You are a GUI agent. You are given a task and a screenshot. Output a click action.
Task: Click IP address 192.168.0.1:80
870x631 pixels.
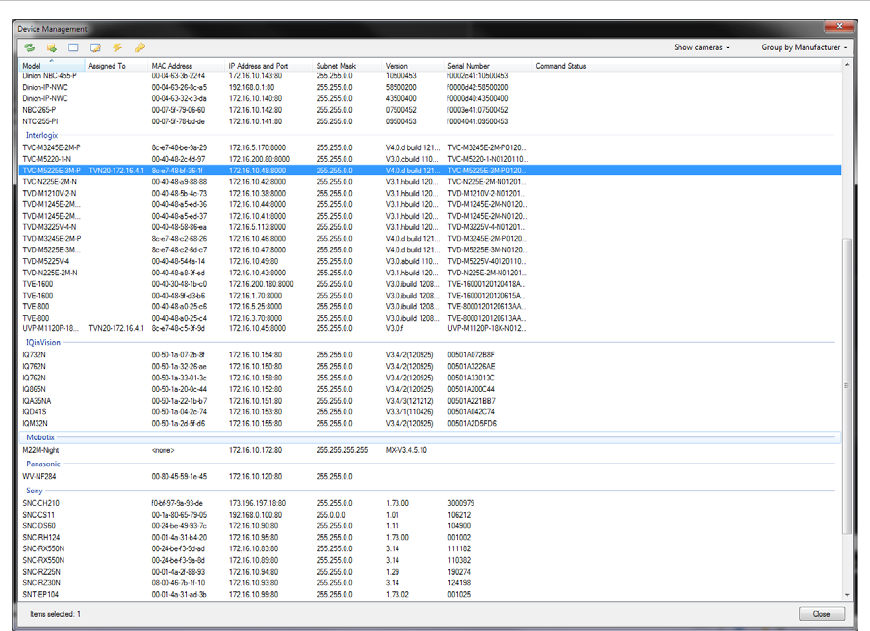click(251, 87)
